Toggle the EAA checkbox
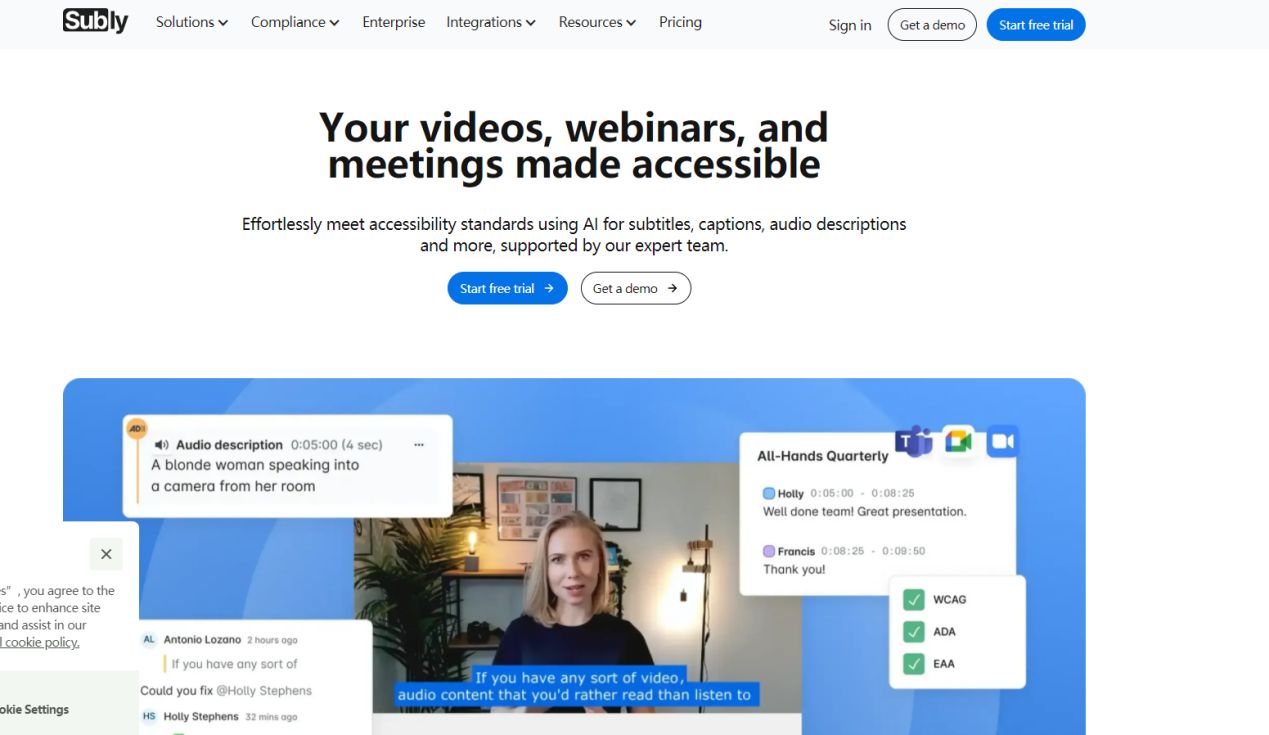1269x735 pixels. [x=913, y=663]
